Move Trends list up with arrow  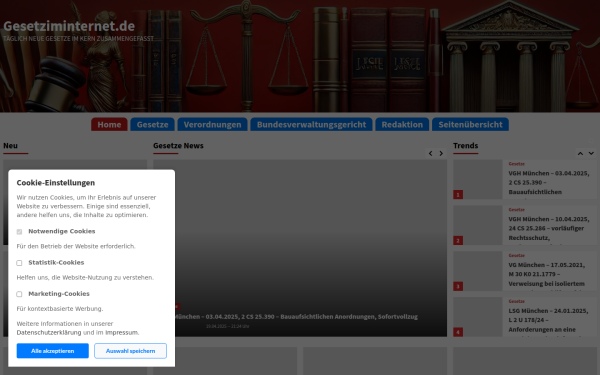pos(580,153)
